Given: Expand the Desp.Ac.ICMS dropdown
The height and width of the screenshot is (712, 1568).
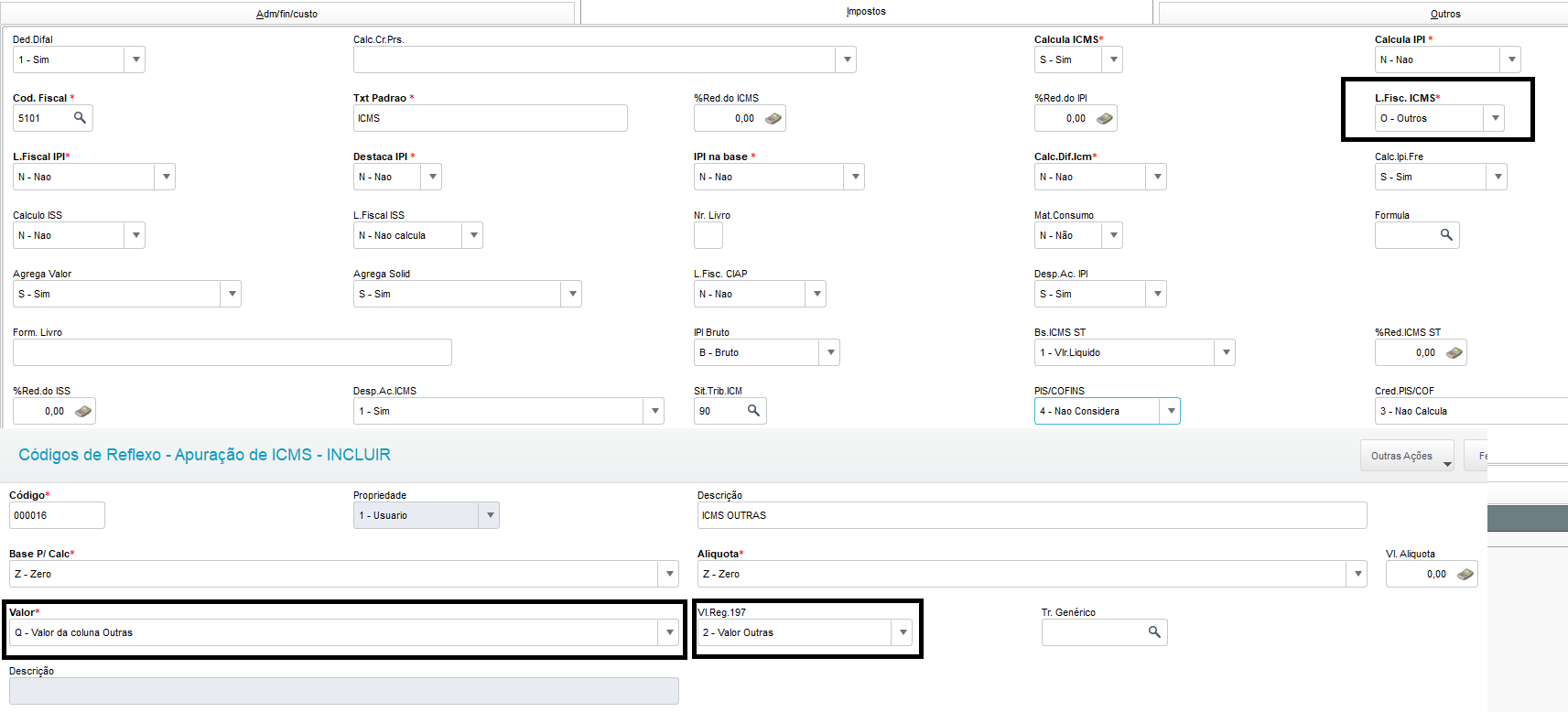Looking at the screenshot, I should pyautogui.click(x=654, y=411).
